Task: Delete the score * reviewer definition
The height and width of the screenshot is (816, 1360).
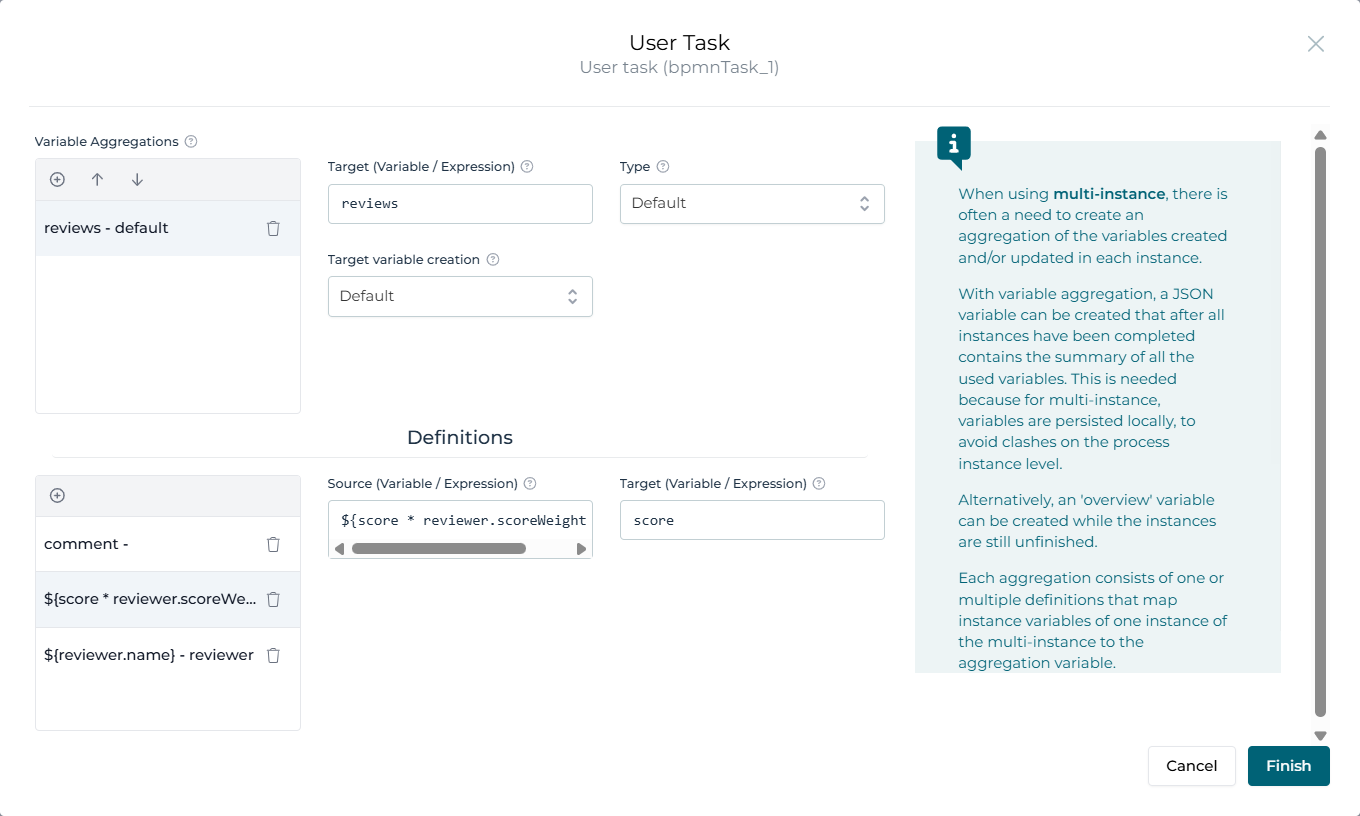Action: pyautogui.click(x=273, y=600)
